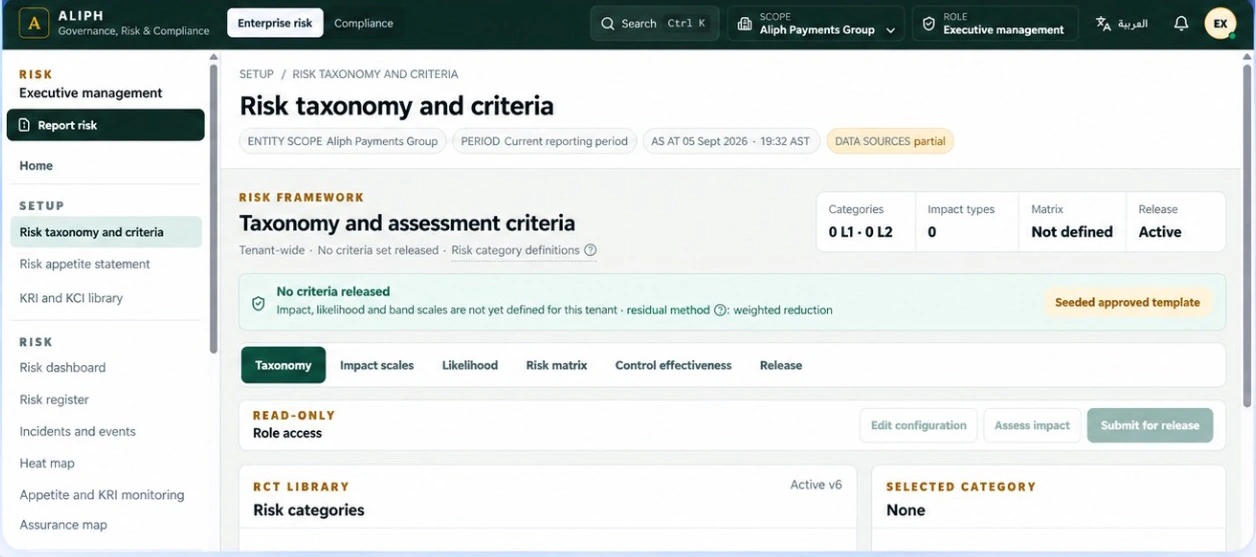Click the Risk categories heading

click(x=309, y=510)
